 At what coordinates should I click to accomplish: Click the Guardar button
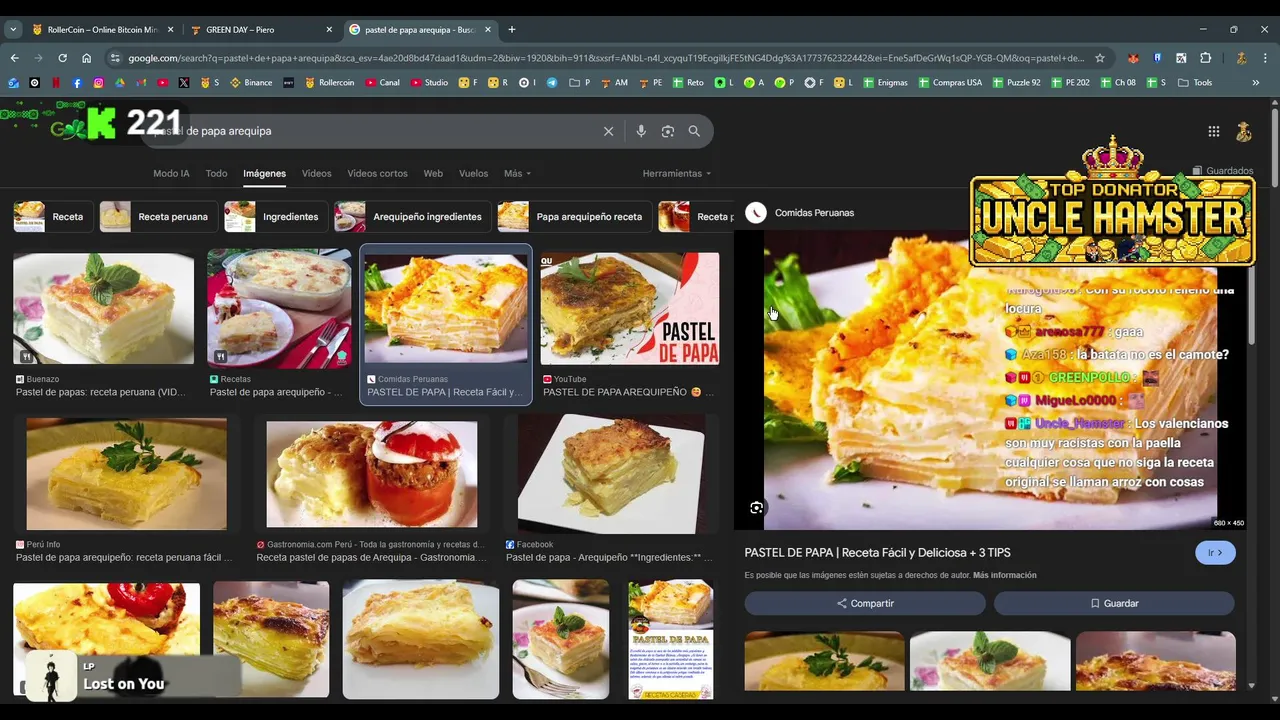[1114, 603]
